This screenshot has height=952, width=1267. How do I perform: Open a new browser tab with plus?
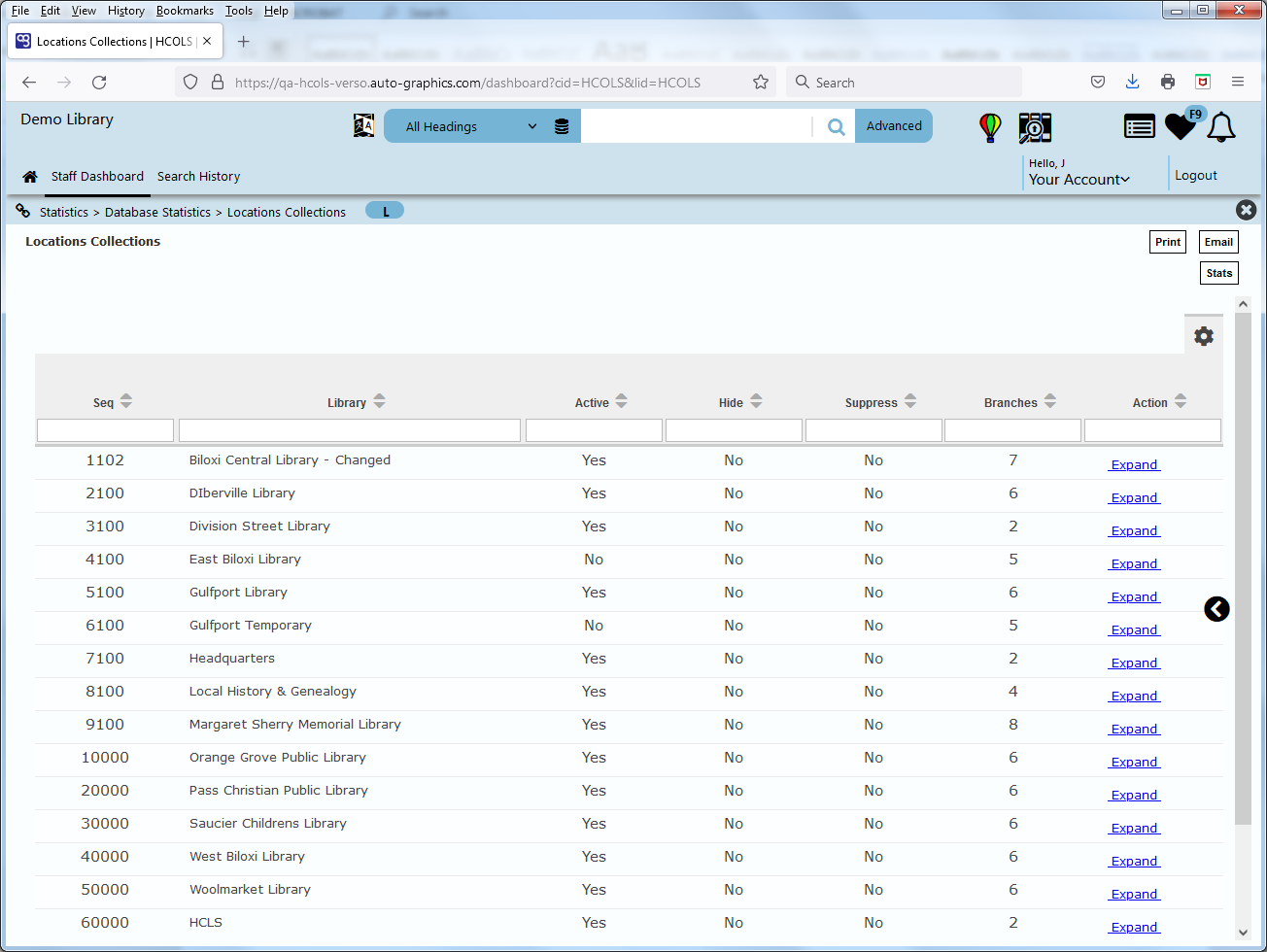click(244, 42)
